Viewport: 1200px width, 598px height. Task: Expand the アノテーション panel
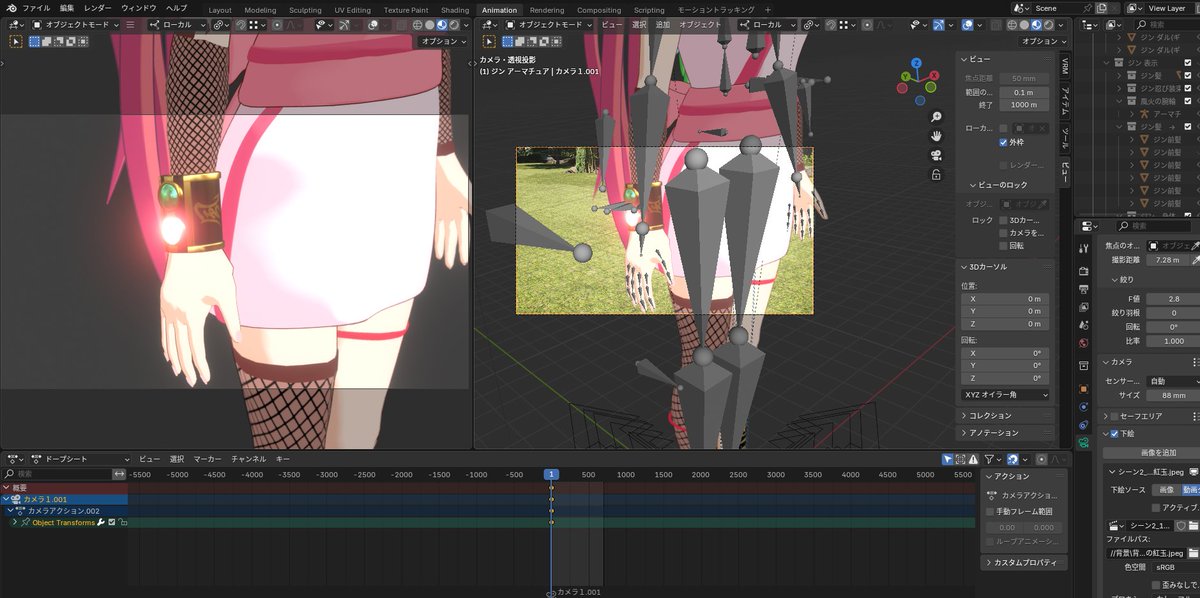(1006, 433)
